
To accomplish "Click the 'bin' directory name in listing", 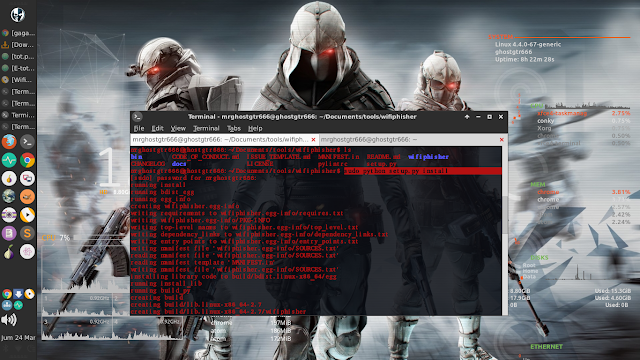I will point(137,157).
